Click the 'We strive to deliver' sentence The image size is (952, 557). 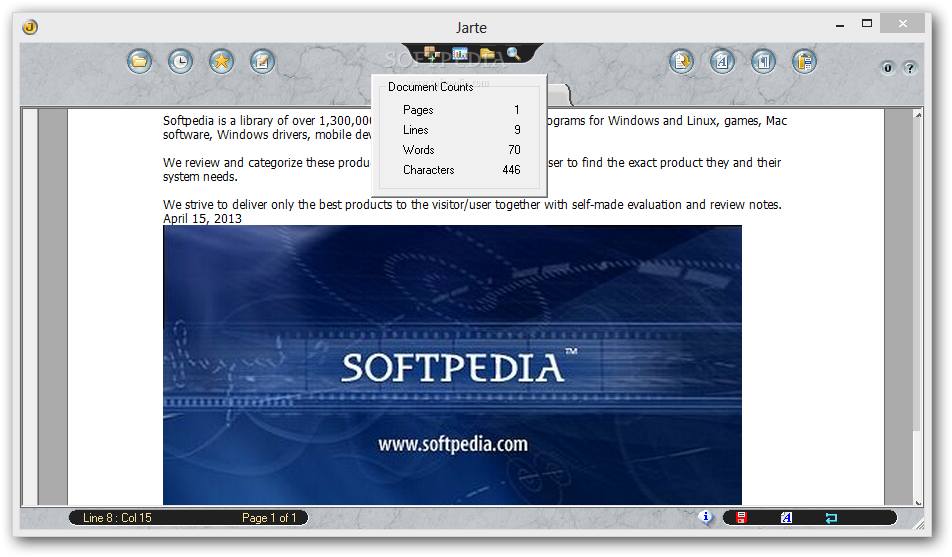472,205
